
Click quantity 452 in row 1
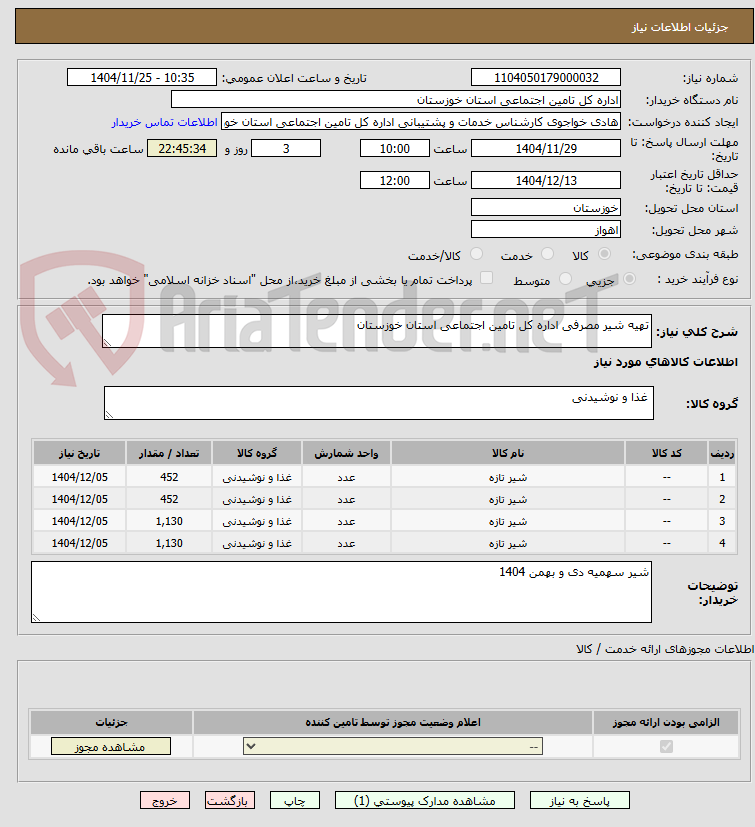169,477
